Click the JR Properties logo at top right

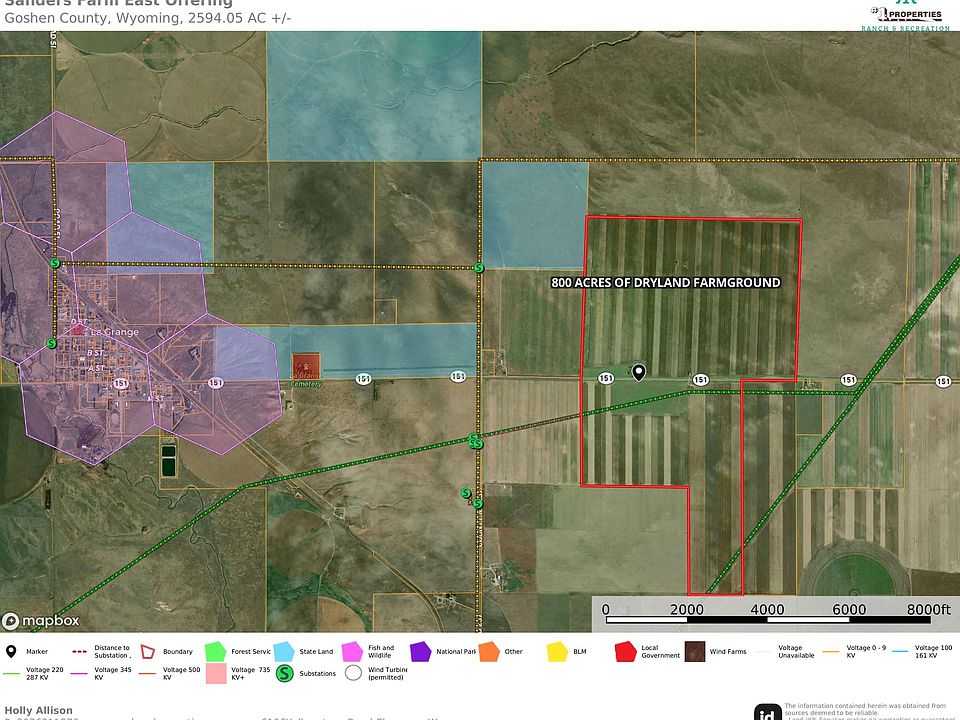[x=906, y=15]
